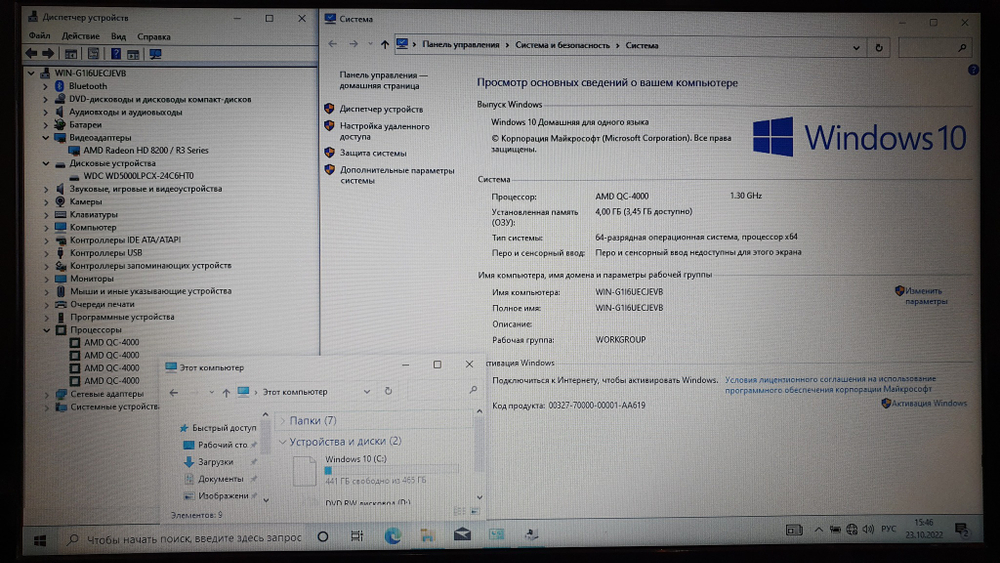Select the Bluetooth device category
The height and width of the screenshot is (563, 1000).
[x=88, y=86]
